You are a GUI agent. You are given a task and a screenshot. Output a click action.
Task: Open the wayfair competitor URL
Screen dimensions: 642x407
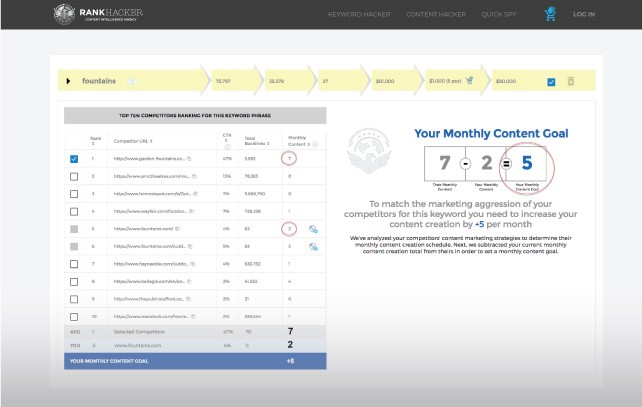pos(150,211)
